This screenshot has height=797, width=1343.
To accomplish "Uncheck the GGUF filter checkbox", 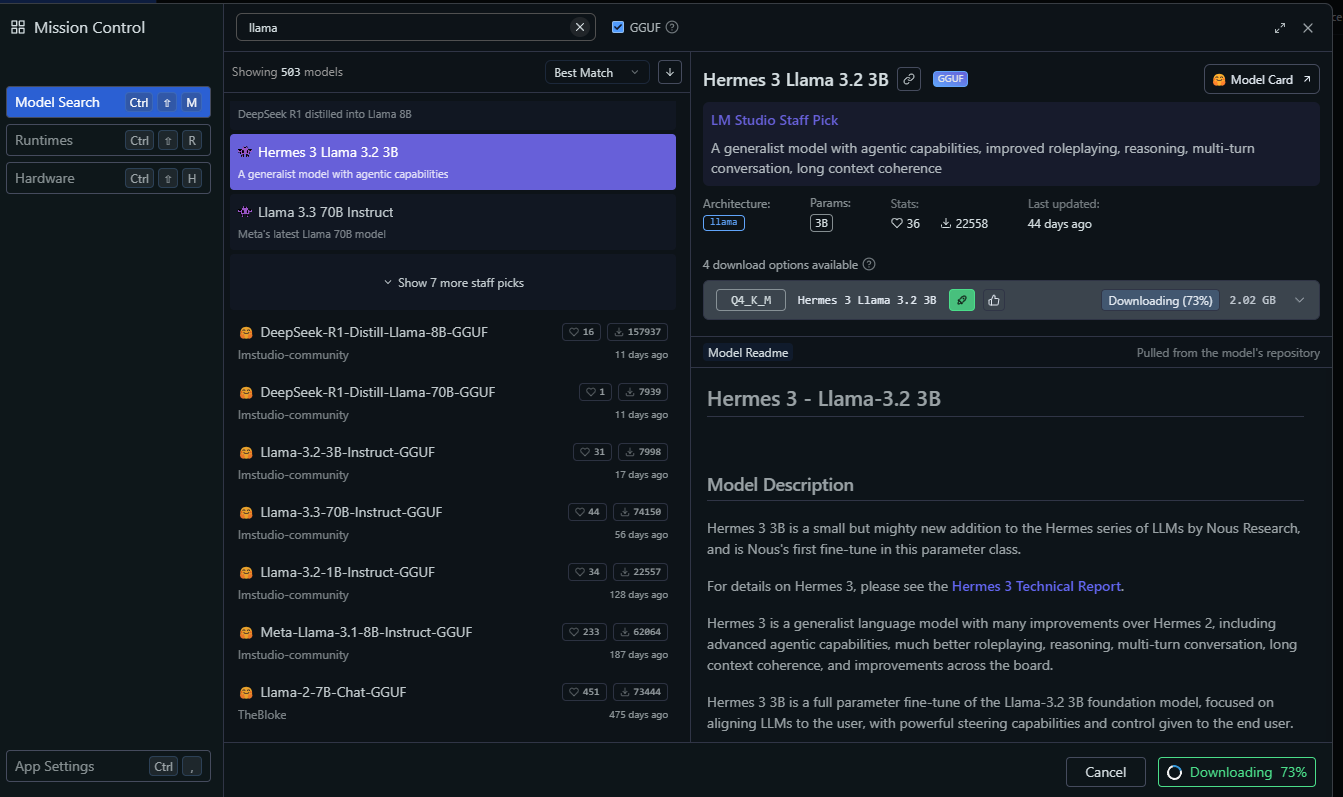I will 618,27.
